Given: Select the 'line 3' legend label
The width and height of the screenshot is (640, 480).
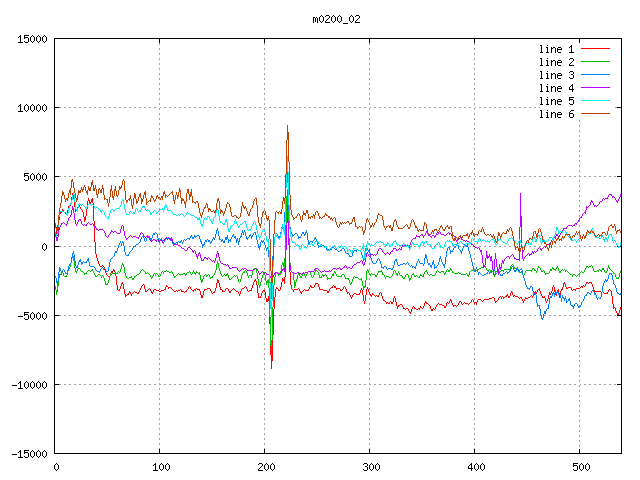Looking at the screenshot, I should pos(556,75).
